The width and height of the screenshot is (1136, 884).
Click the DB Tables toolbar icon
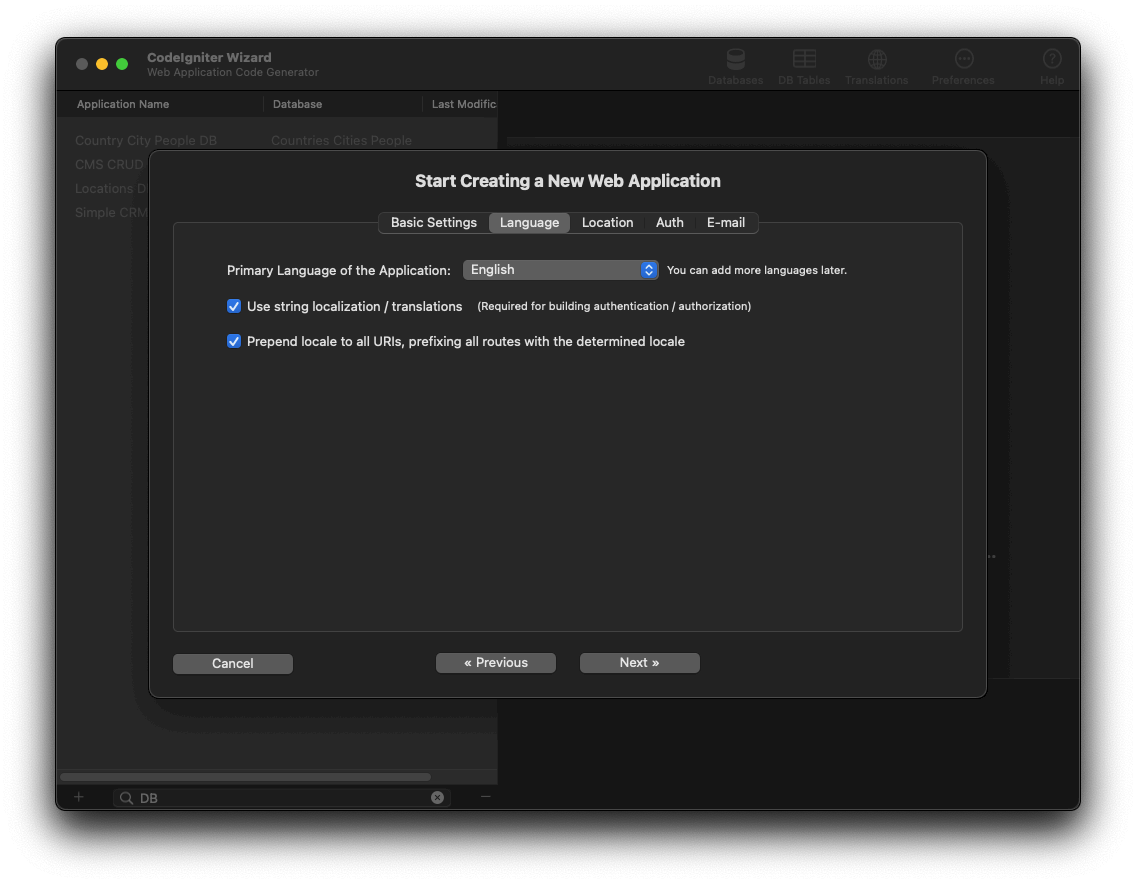pyautogui.click(x=804, y=60)
